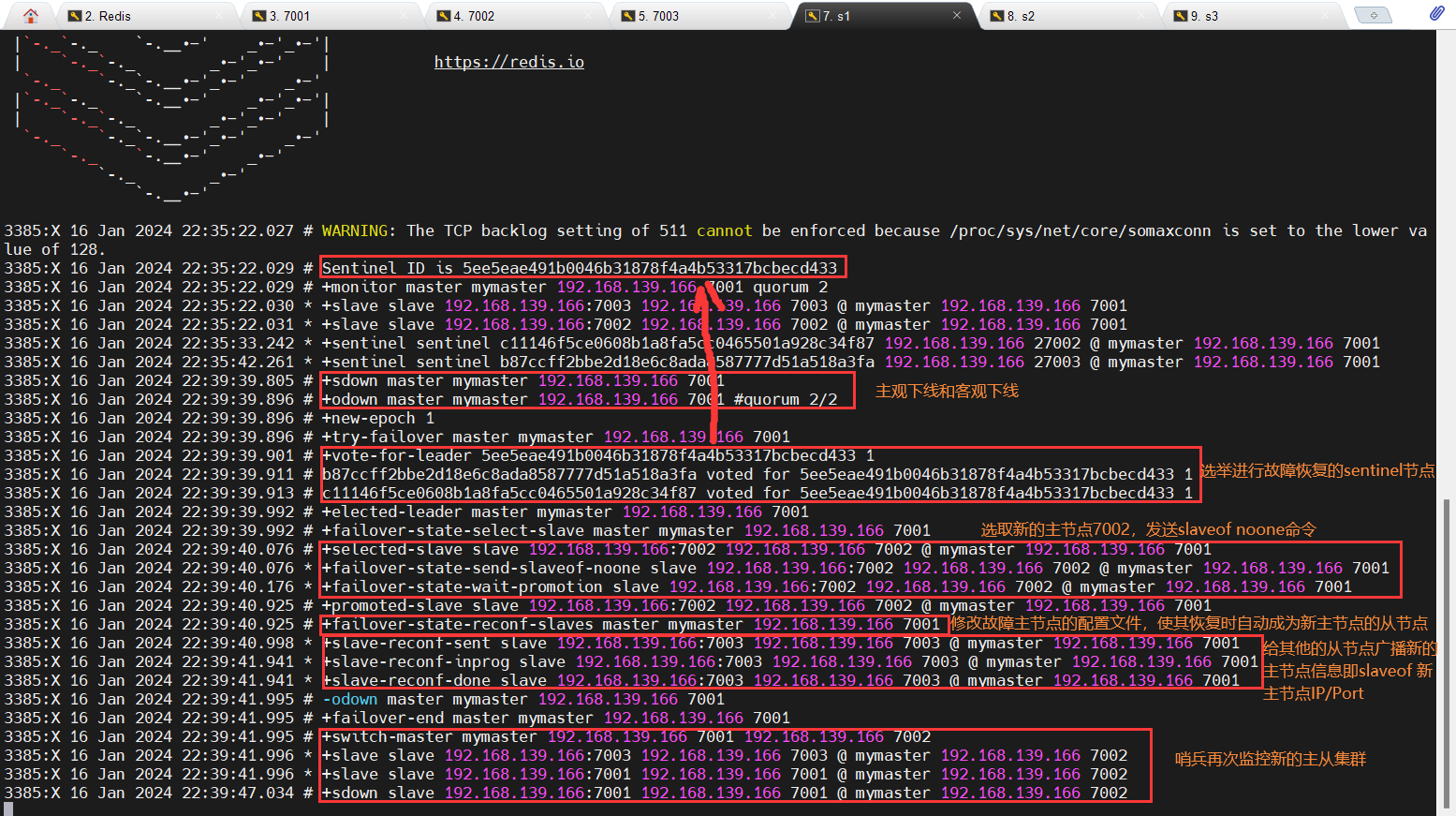Viewport: 1456px width, 816px height.
Task: Click the '+failover-state-send-slaveof-noone' line
Action: [856, 568]
